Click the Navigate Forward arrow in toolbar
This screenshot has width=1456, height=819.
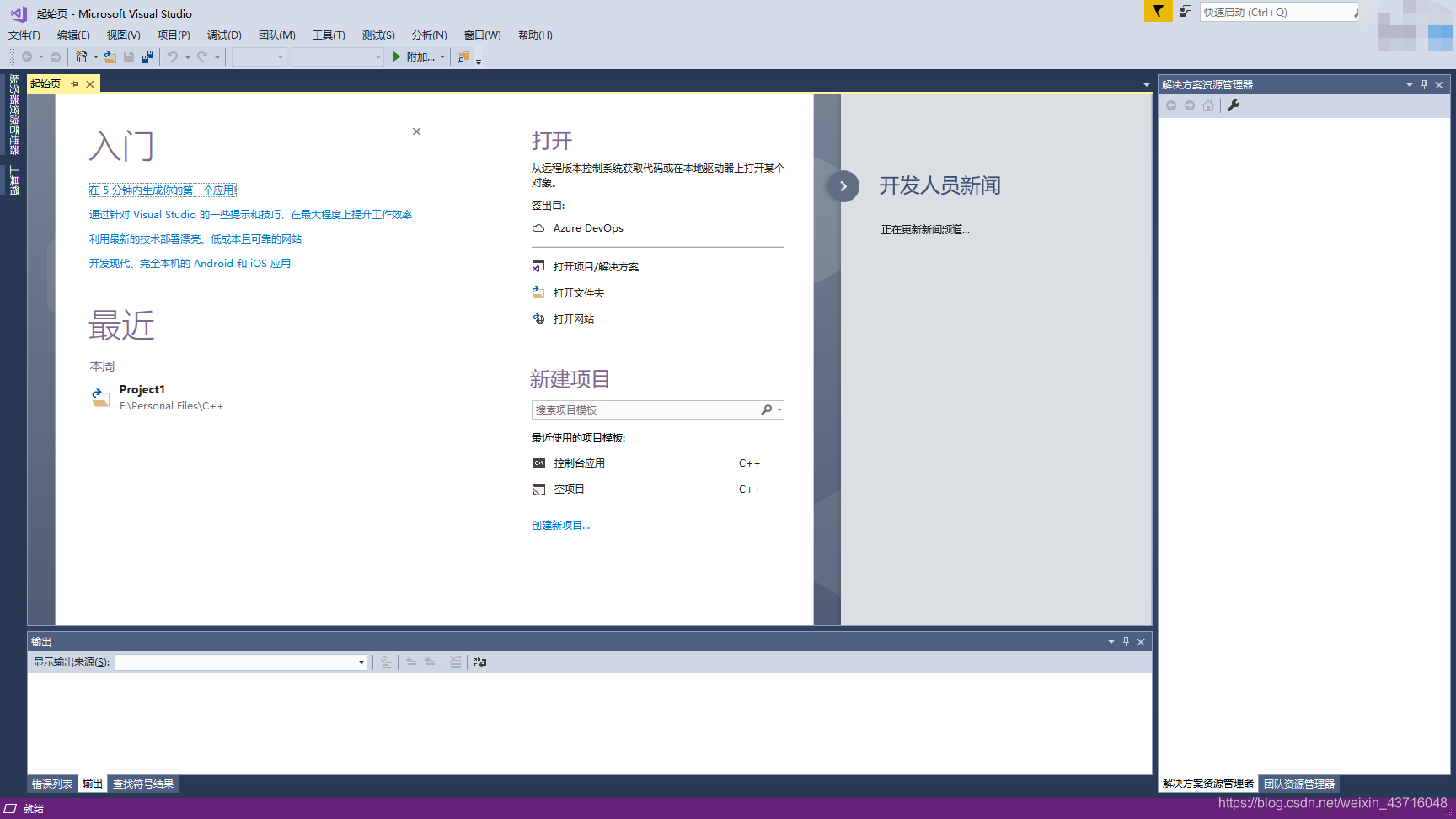click(56, 57)
